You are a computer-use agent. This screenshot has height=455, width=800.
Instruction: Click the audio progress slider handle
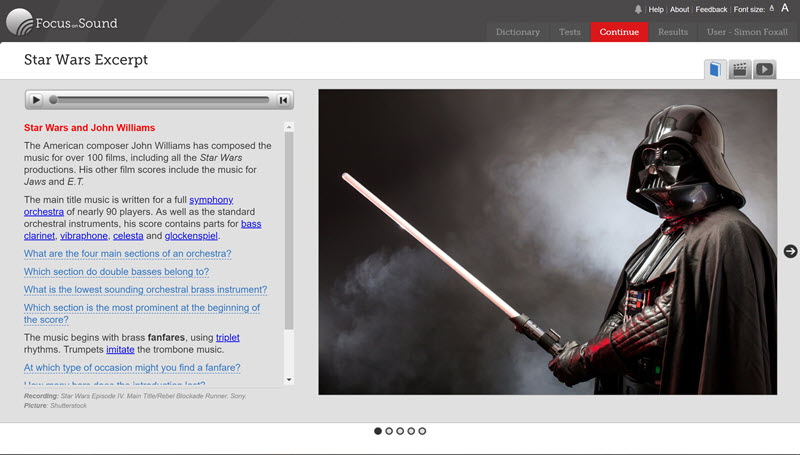click(53, 100)
